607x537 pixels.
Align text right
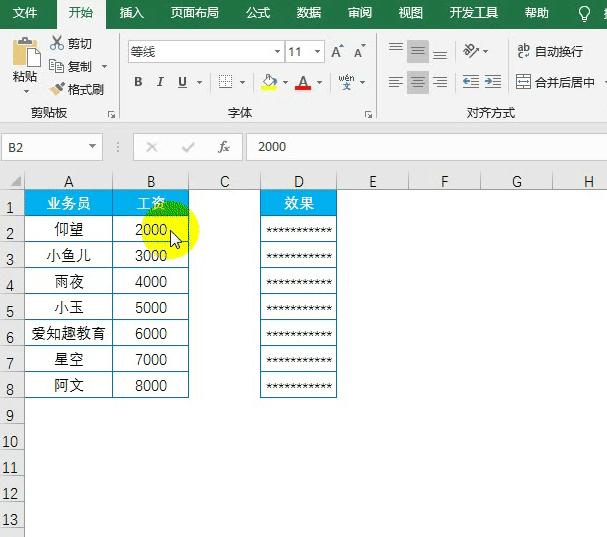point(440,82)
